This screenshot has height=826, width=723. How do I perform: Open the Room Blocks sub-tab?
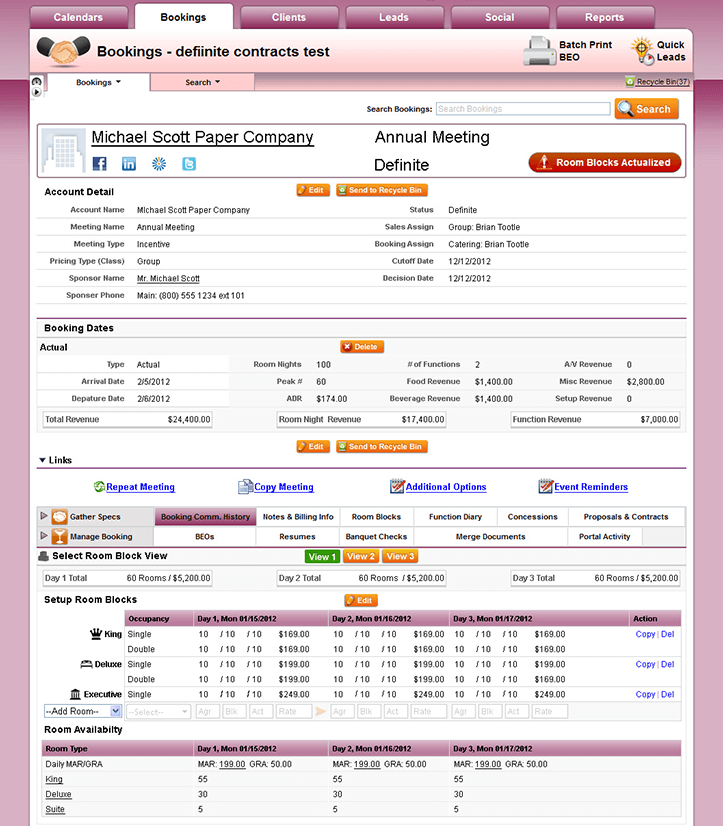tap(376, 517)
